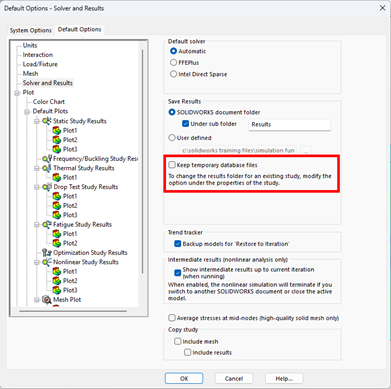Open Help for these options
The height and width of the screenshot is (389, 391).
click(x=284, y=378)
